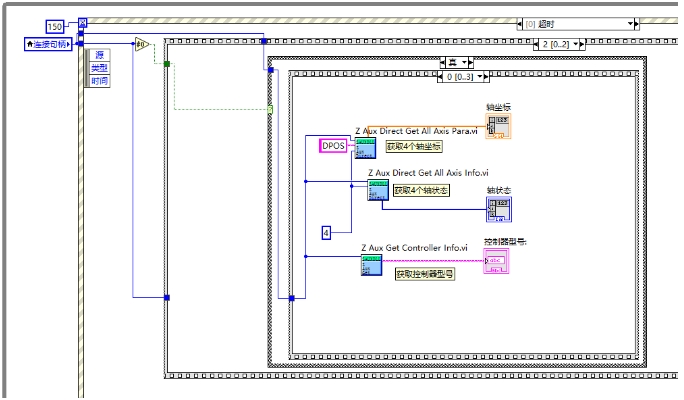
Task: Show previous case of 真 structure
Action: [442, 63]
